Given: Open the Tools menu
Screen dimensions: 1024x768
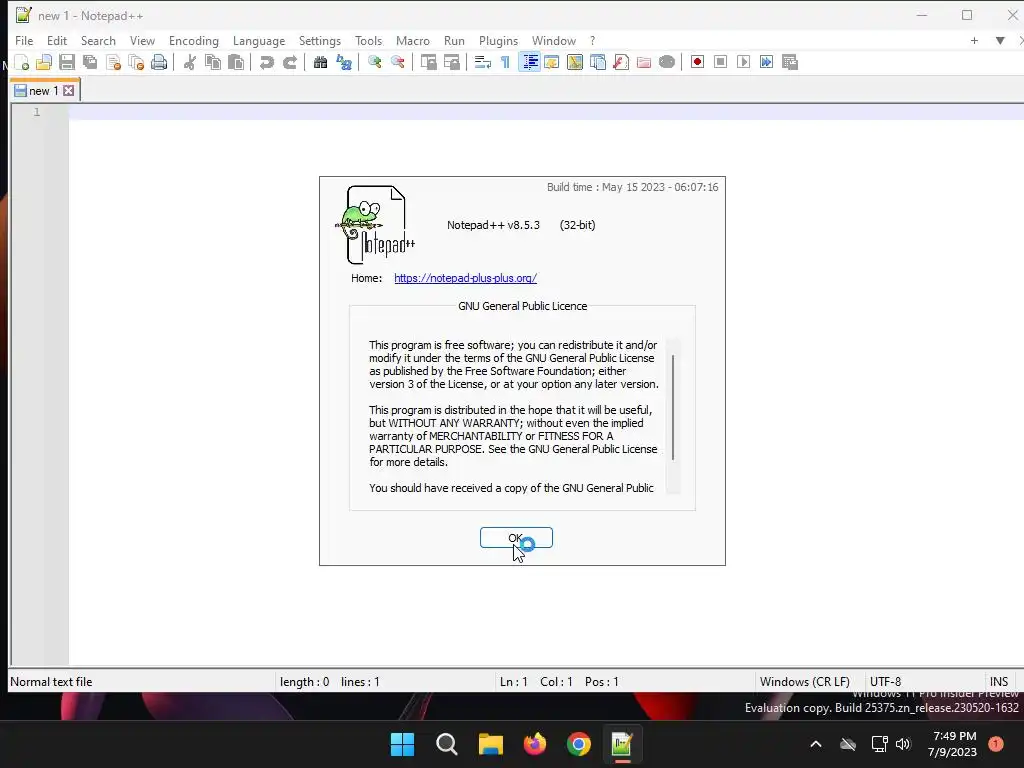Looking at the screenshot, I should pos(368,40).
